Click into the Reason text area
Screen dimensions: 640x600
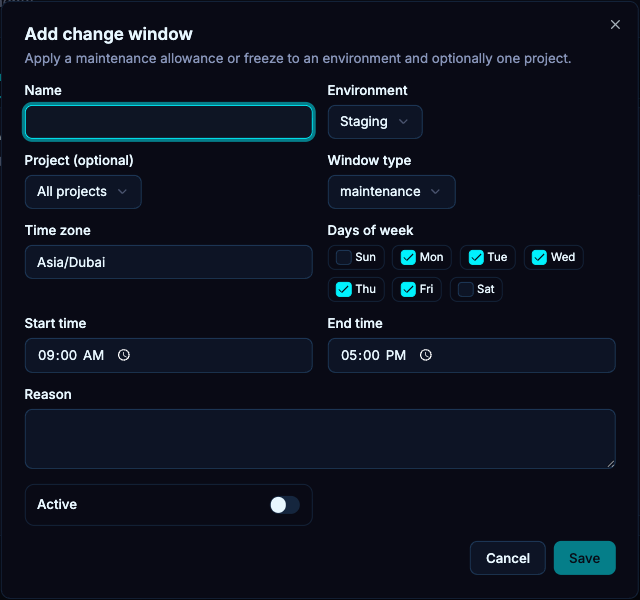tap(320, 439)
